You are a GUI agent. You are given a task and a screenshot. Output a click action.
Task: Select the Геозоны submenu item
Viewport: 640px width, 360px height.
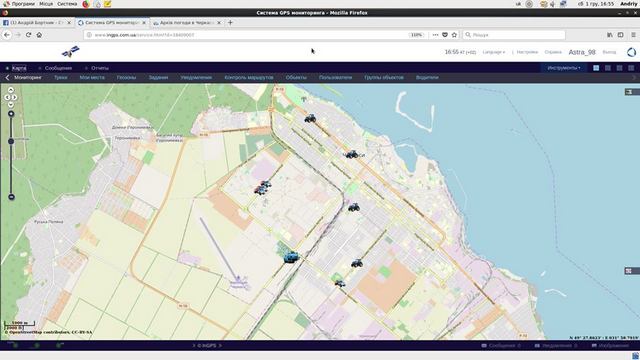(x=126, y=77)
